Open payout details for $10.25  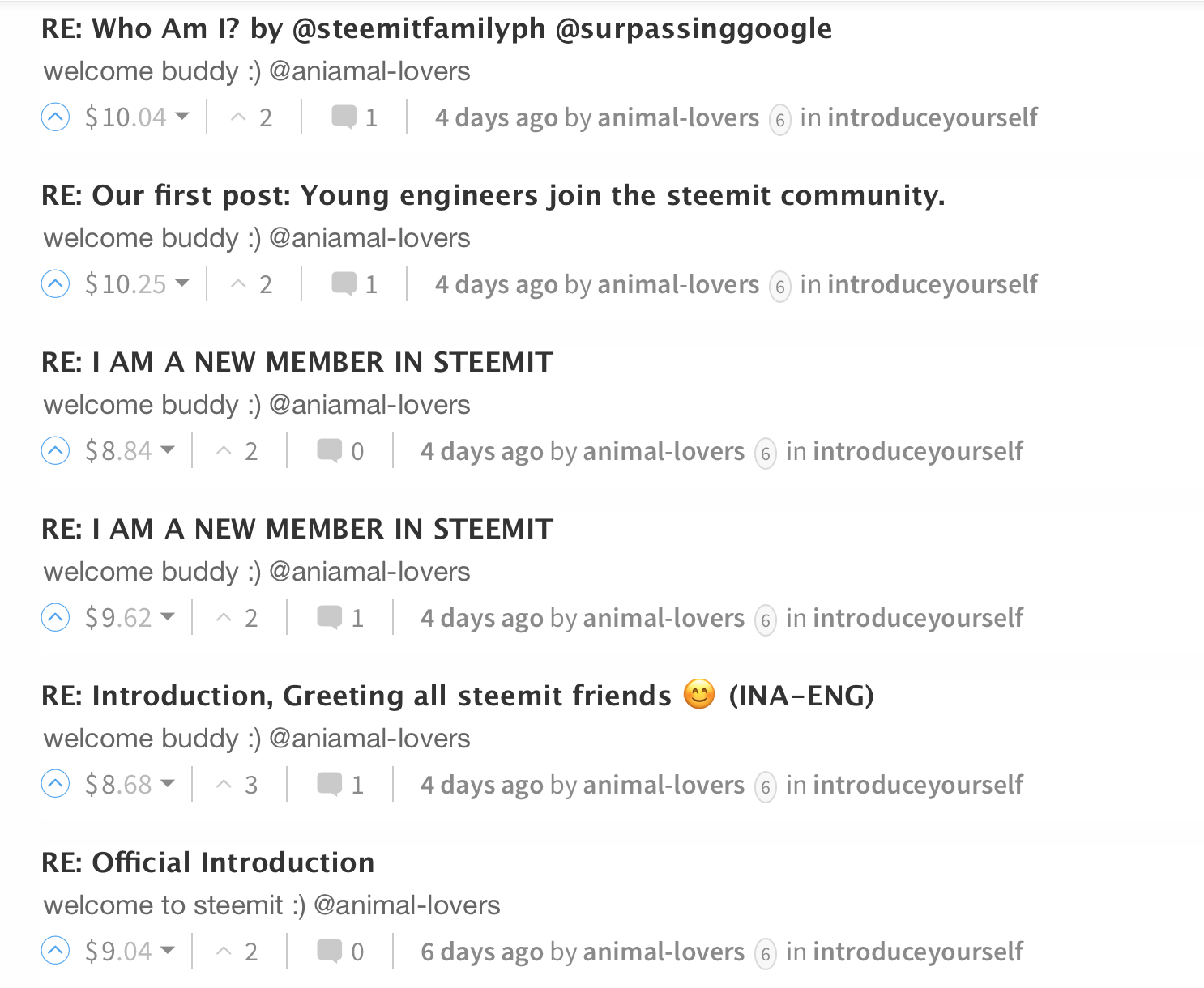coord(182,284)
